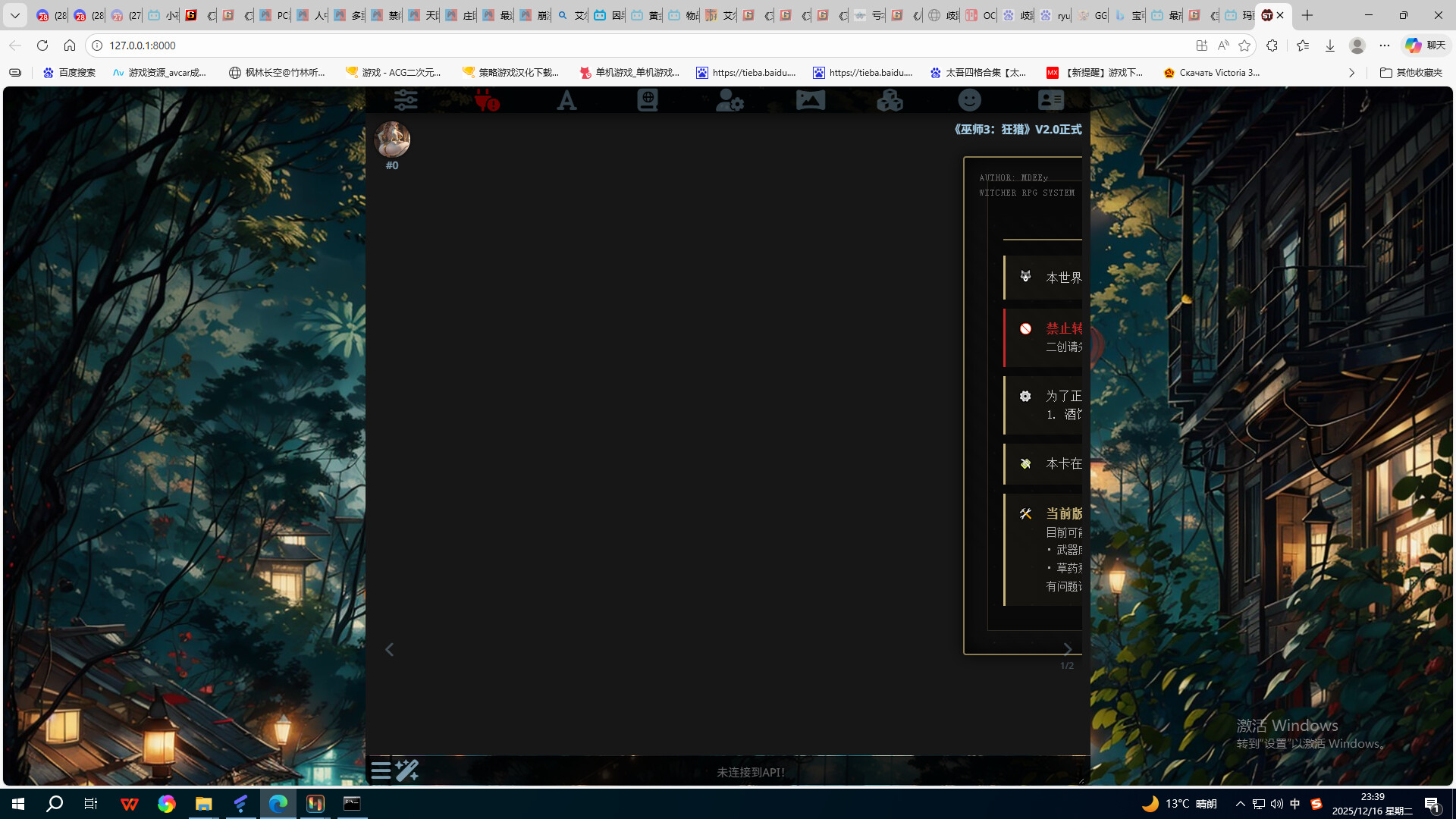1456x819 pixels.
Task: Open the advanced formatting letter A panel
Action: 566,100
